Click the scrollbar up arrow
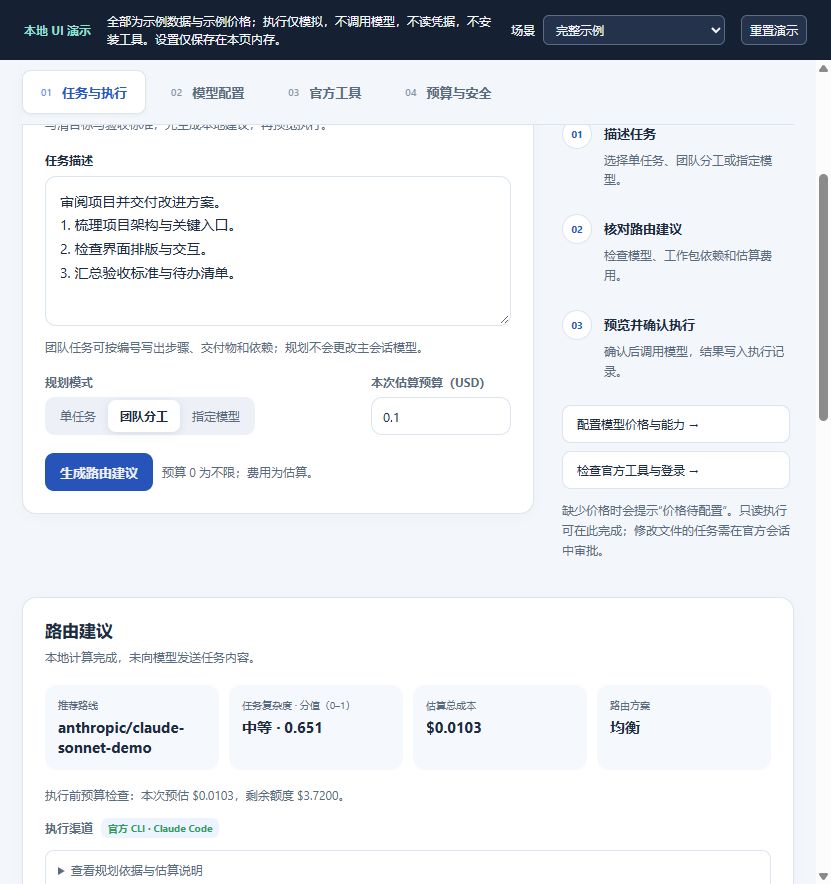 click(823, 68)
